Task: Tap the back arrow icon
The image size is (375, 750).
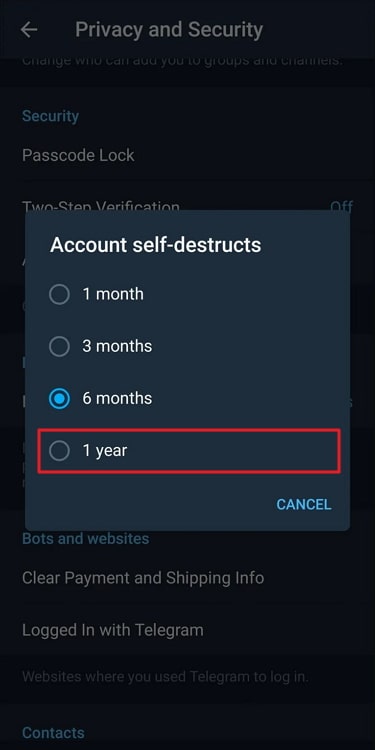Action: [29, 30]
